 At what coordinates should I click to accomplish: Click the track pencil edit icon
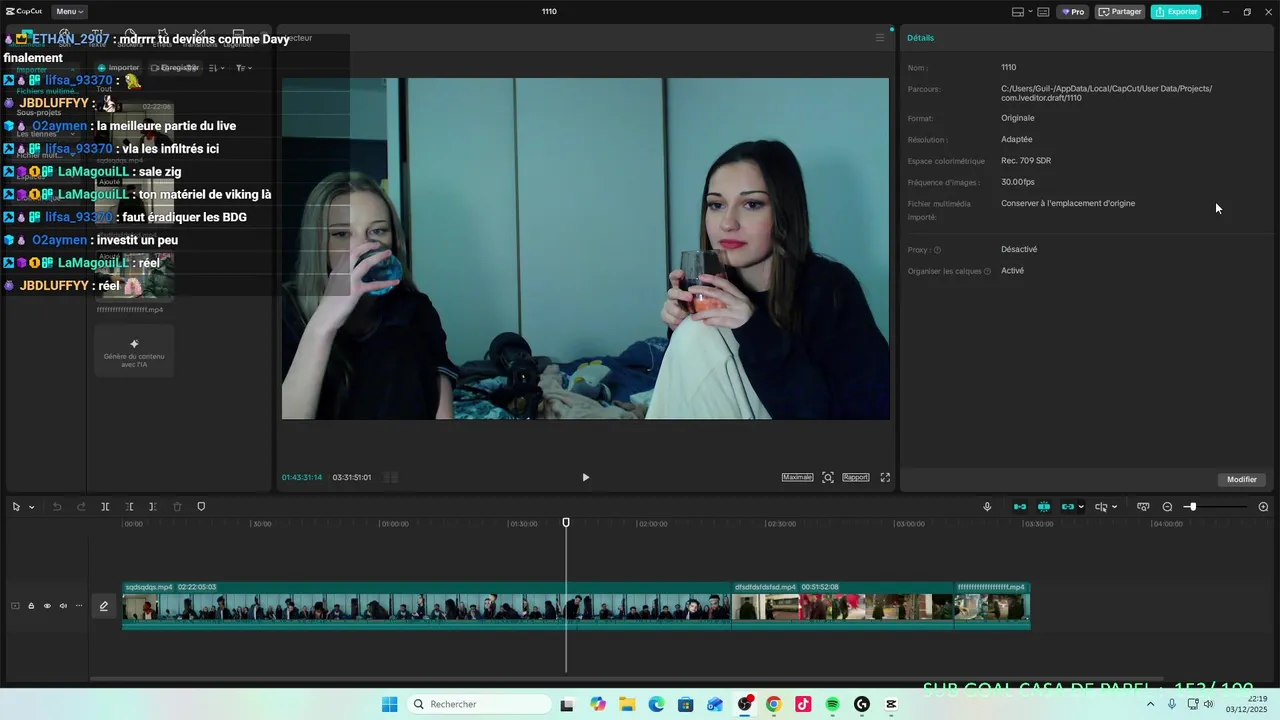(x=103, y=606)
